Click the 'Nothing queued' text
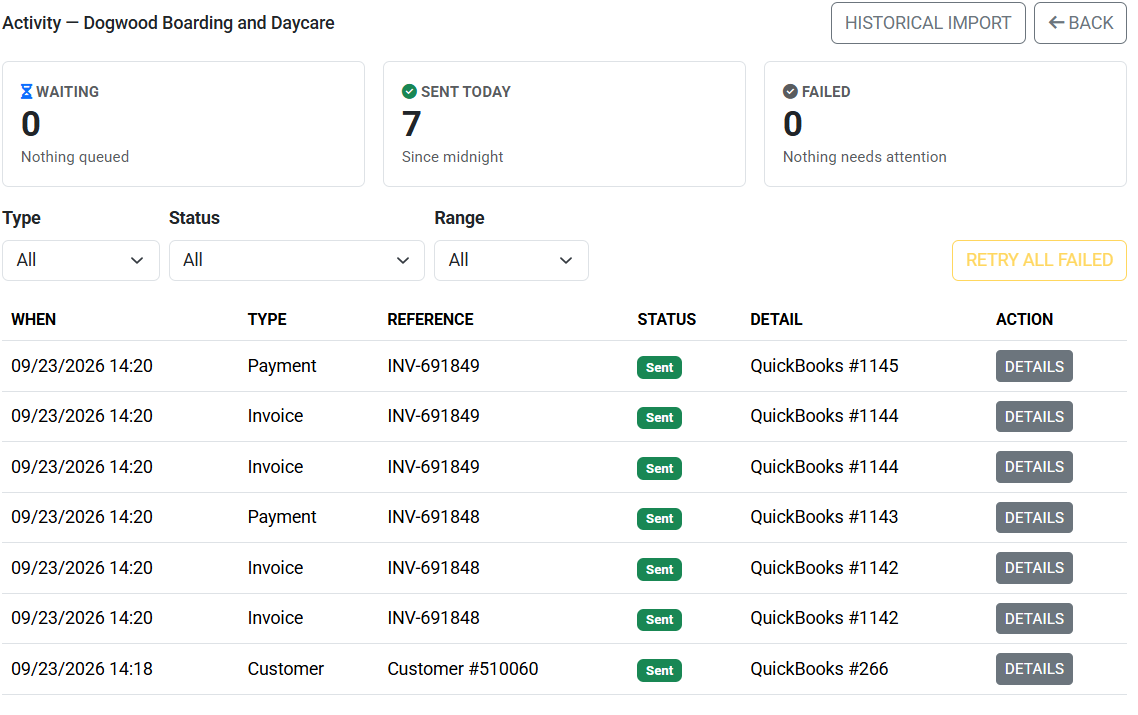Image resolution: width=1138 pixels, height=715 pixels. [75, 157]
